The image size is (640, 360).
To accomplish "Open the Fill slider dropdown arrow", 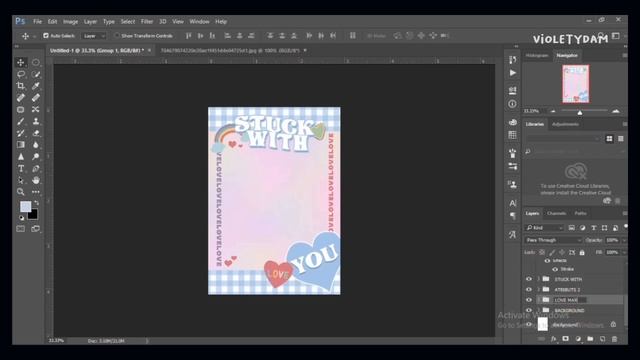I will click(x=624, y=253).
